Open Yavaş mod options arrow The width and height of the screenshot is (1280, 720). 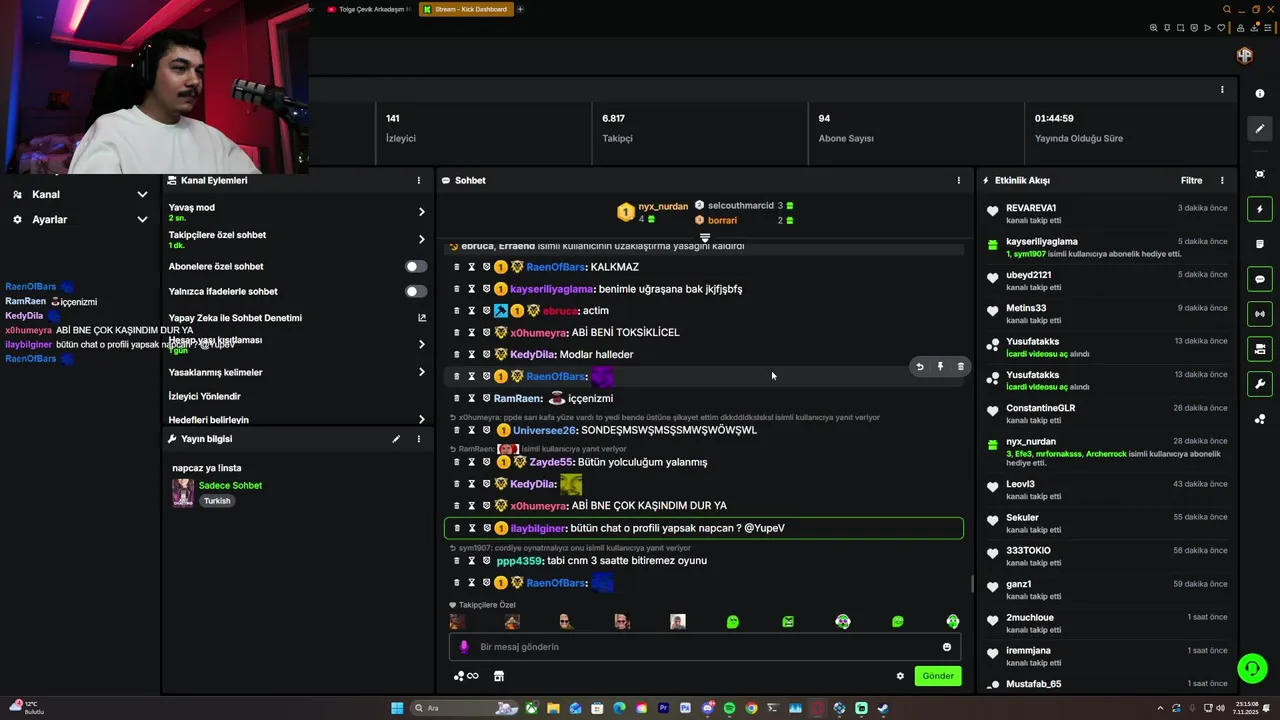pyautogui.click(x=421, y=212)
